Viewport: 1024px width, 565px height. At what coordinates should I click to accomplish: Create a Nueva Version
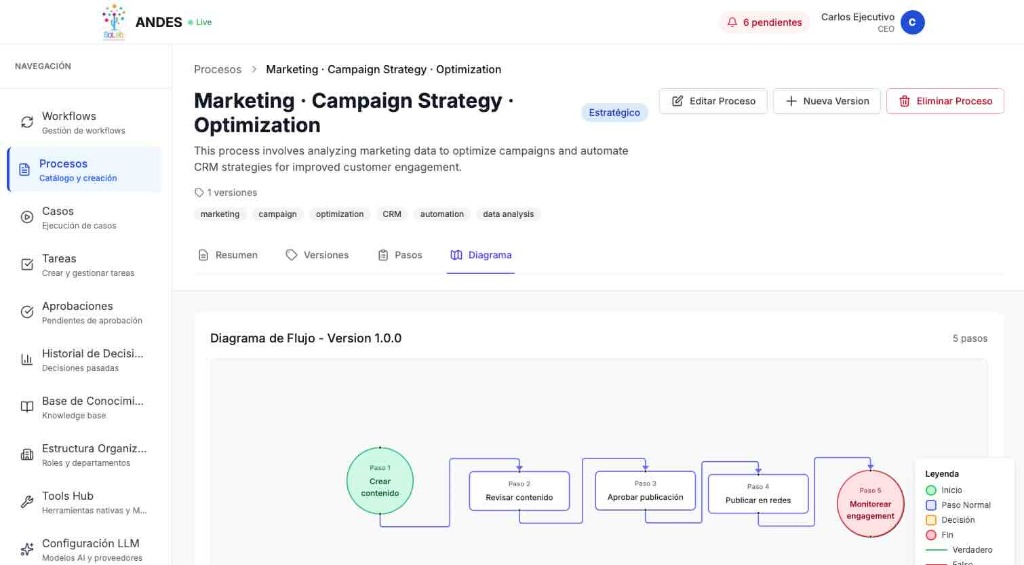(827, 101)
